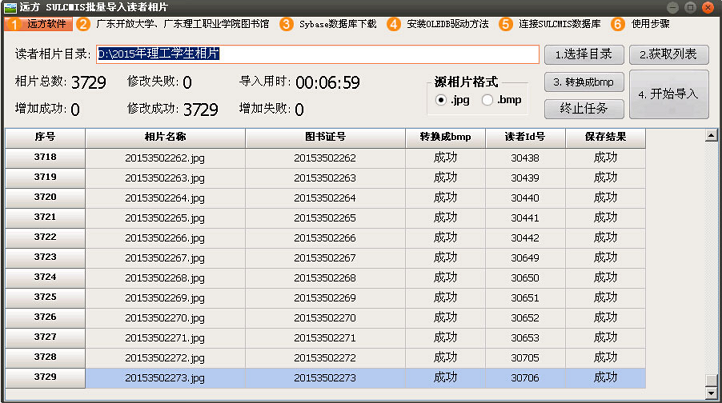Select row header 3729
The image size is (722, 403).
[45, 378]
